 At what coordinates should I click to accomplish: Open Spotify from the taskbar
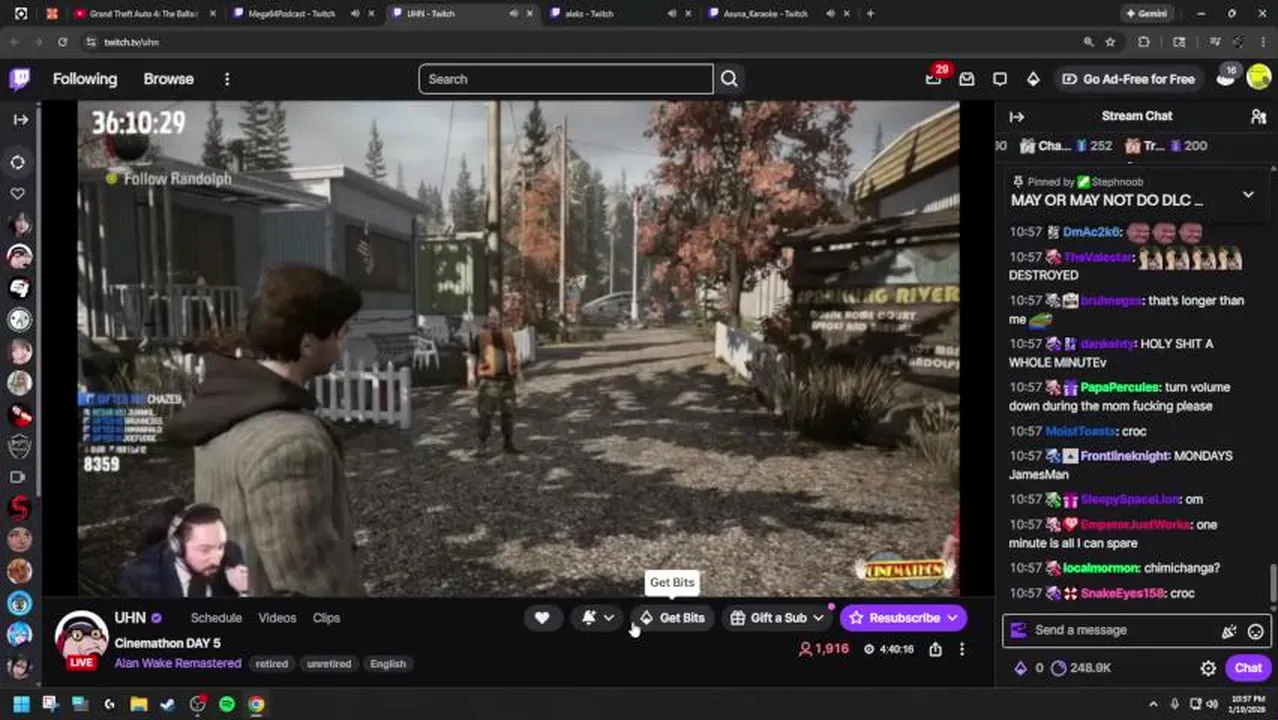tap(227, 704)
